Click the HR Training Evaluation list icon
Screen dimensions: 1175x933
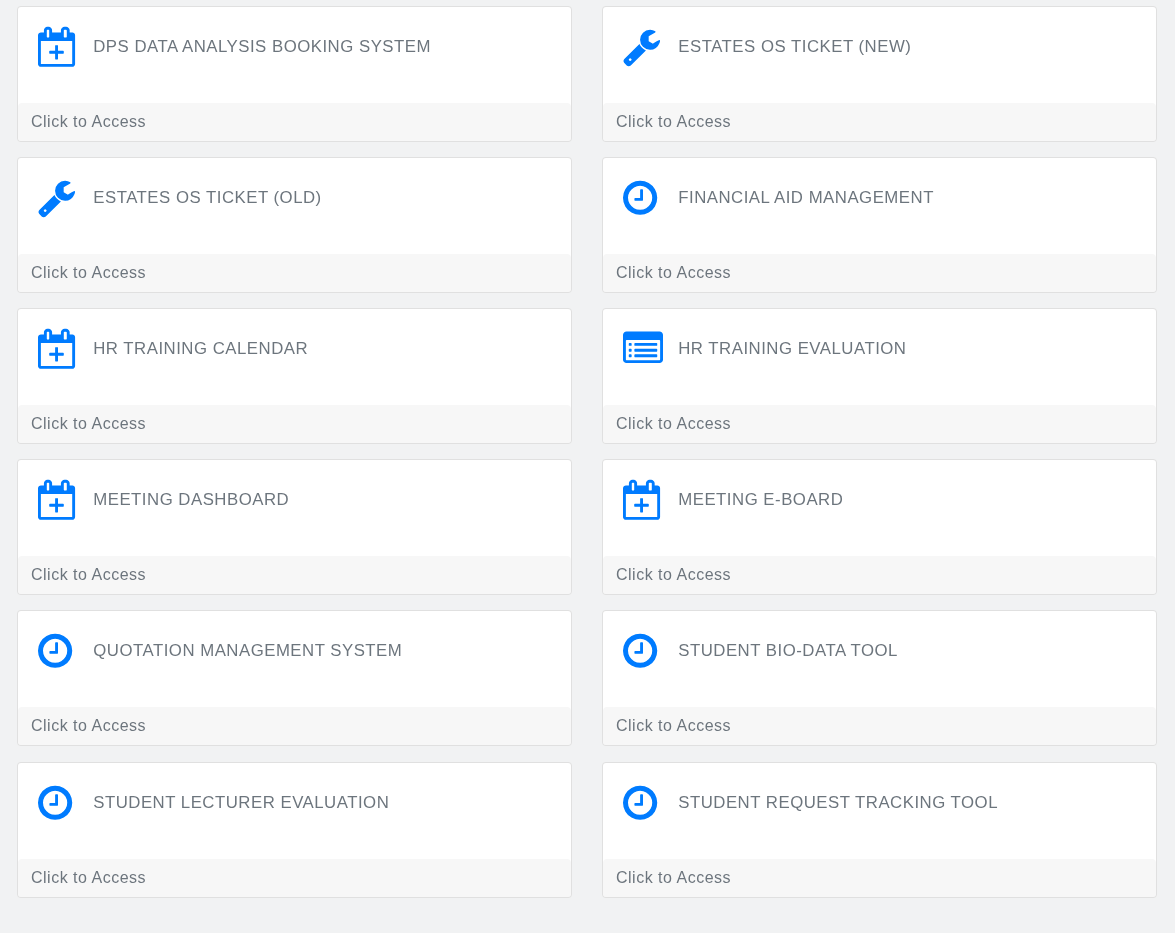[643, 348]
